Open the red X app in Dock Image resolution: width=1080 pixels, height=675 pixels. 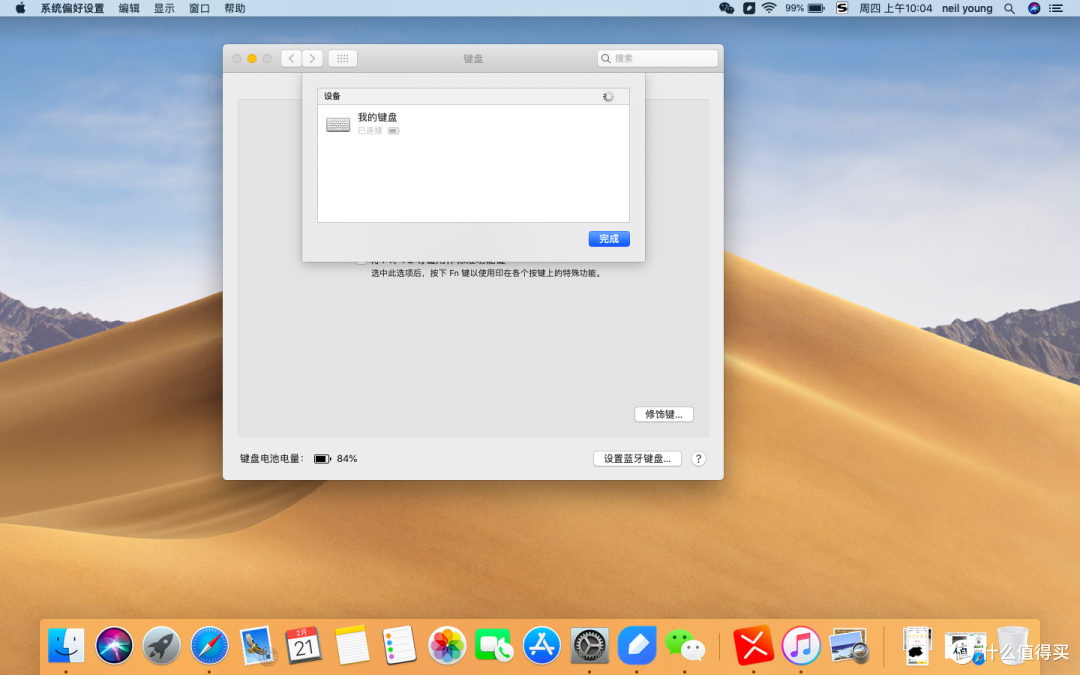tap(754, 646)
